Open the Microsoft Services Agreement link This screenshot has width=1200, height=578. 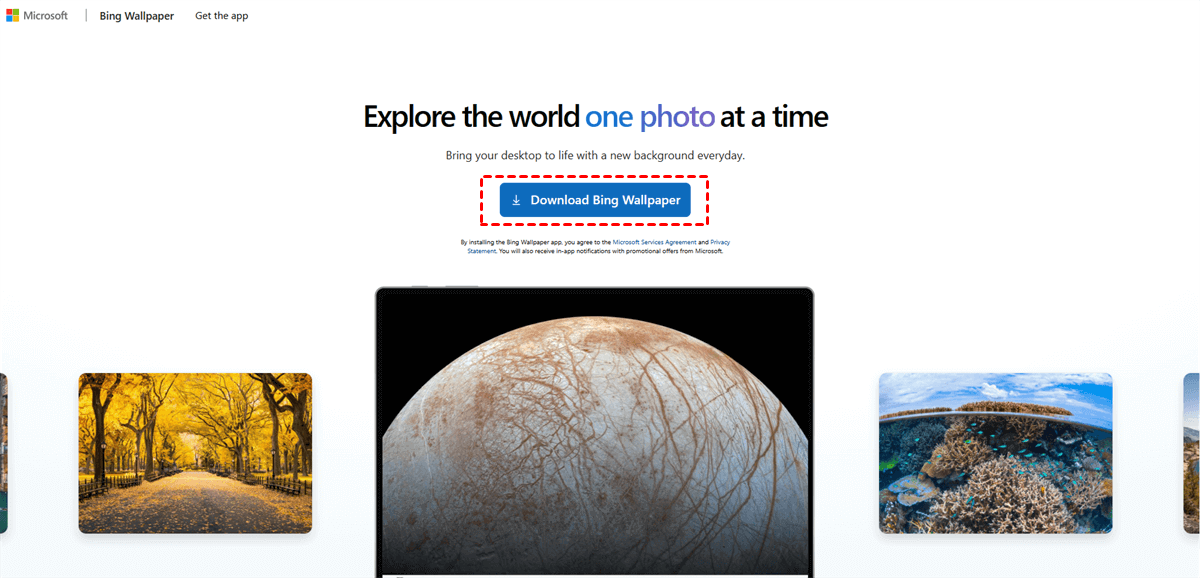pyautogui.click(x=655, y=242)
